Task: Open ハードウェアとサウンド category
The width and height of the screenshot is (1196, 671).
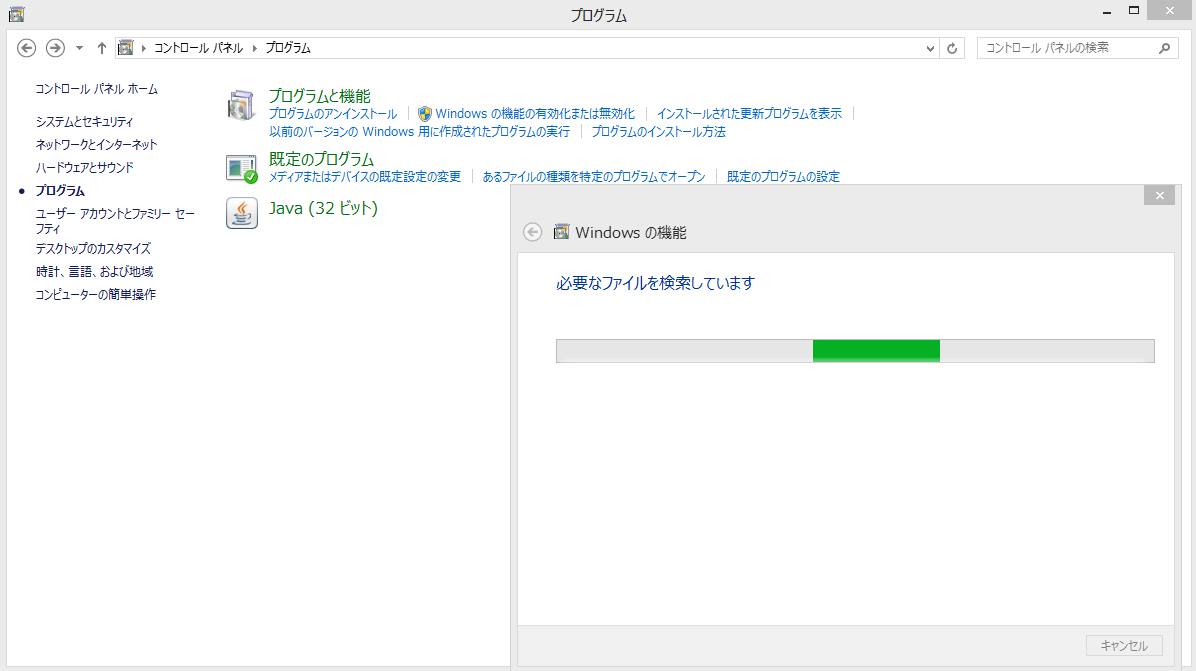Action: 85,168
